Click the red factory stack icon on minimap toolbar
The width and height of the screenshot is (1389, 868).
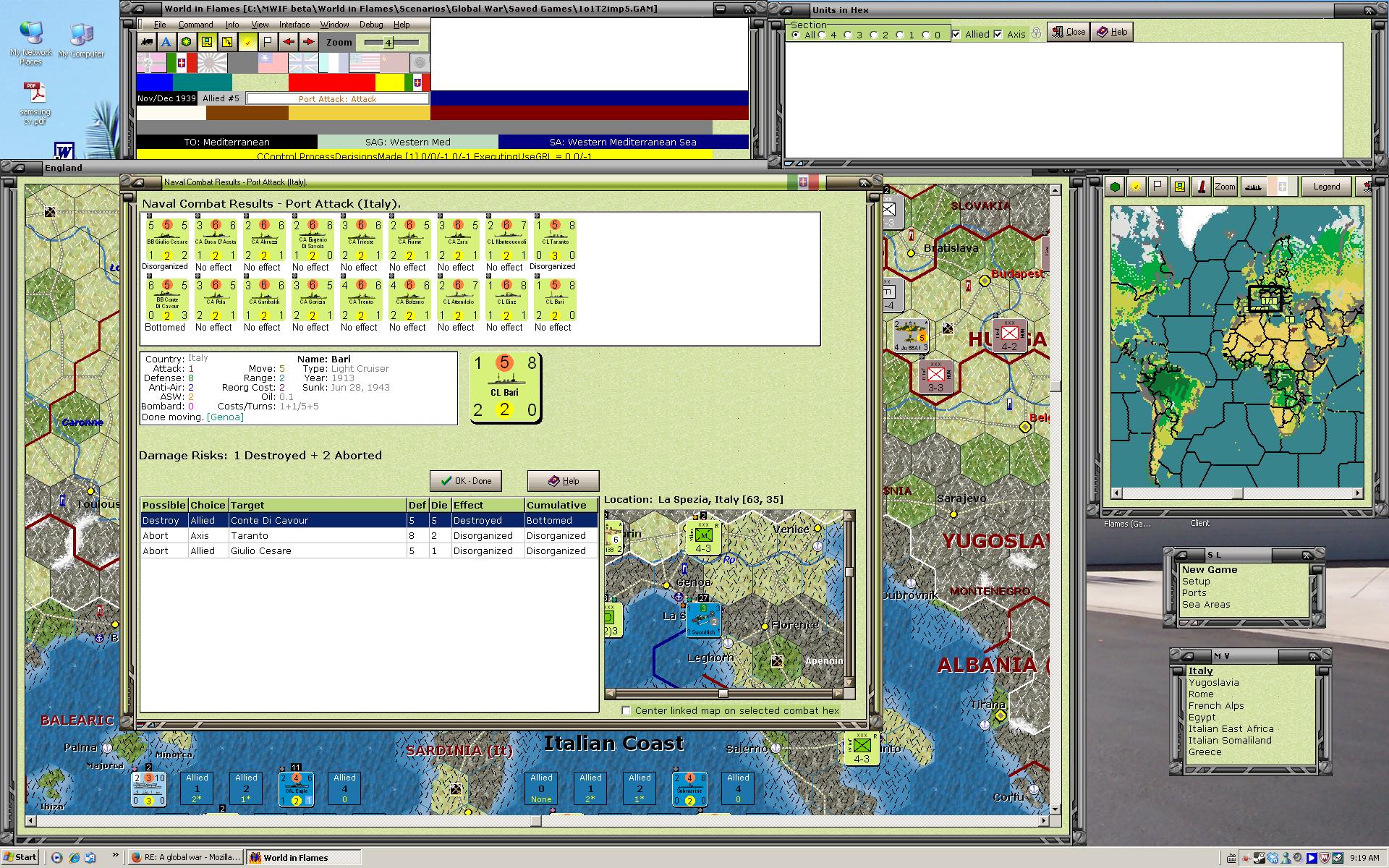coord(1202,187)
